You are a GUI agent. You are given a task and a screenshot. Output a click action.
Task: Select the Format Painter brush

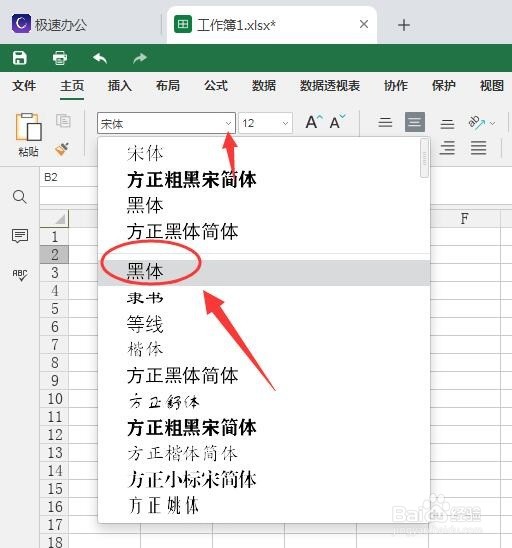[x=62, y=149]
